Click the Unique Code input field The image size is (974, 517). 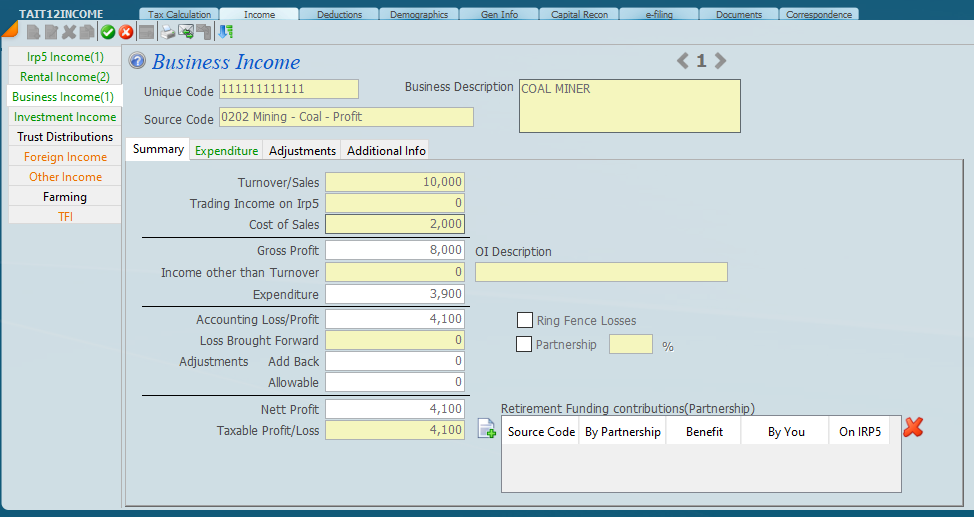pos(289,89)
